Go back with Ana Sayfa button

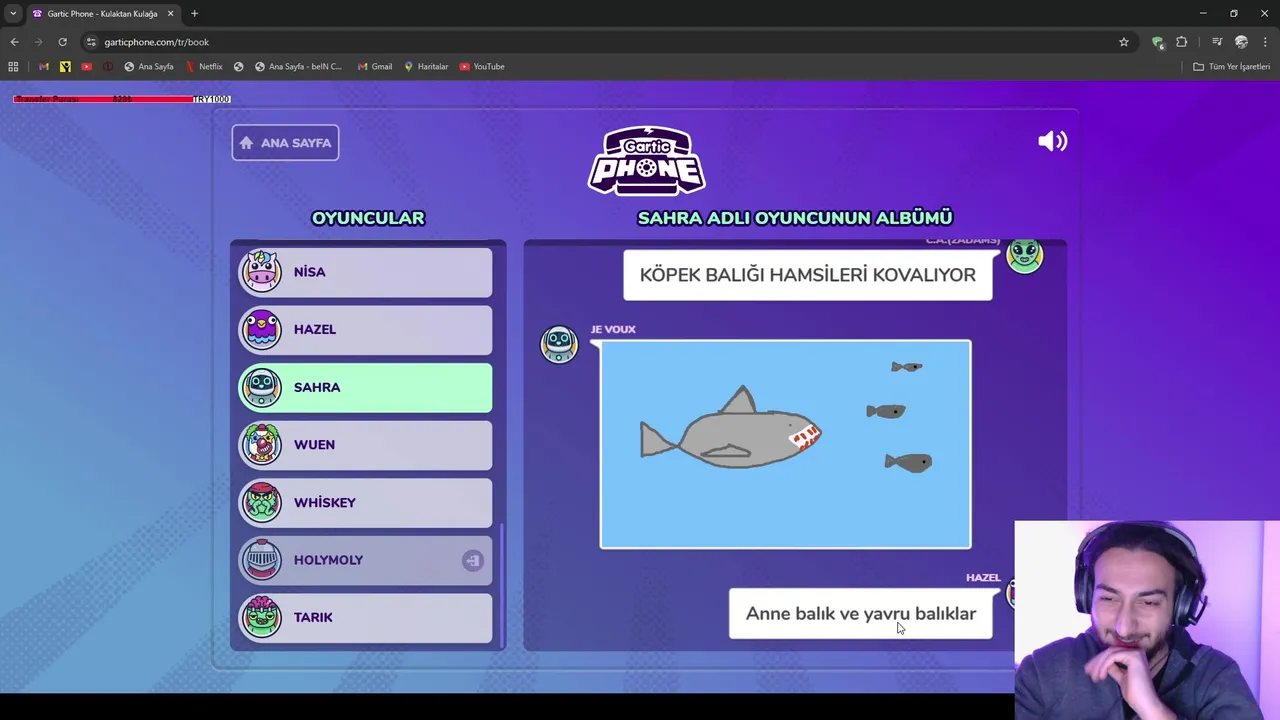(285, 143)
